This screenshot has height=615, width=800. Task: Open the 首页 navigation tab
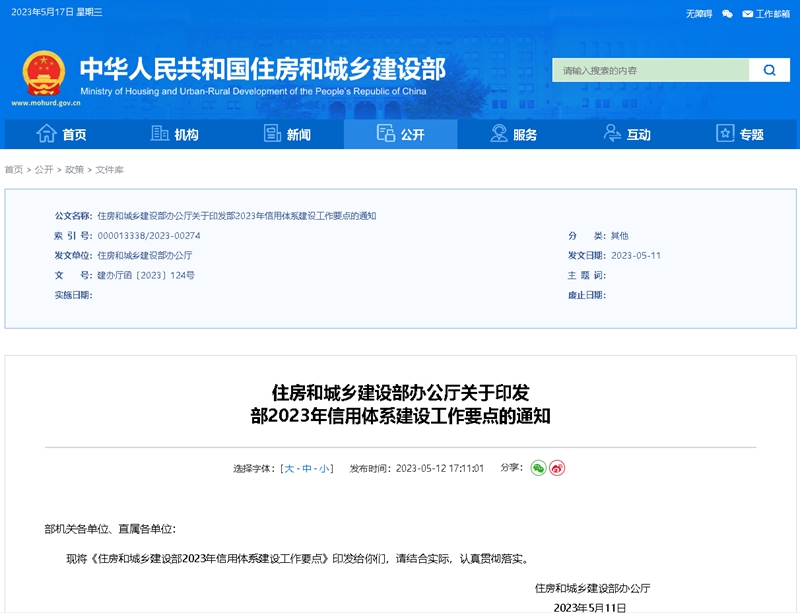(61, 134)
